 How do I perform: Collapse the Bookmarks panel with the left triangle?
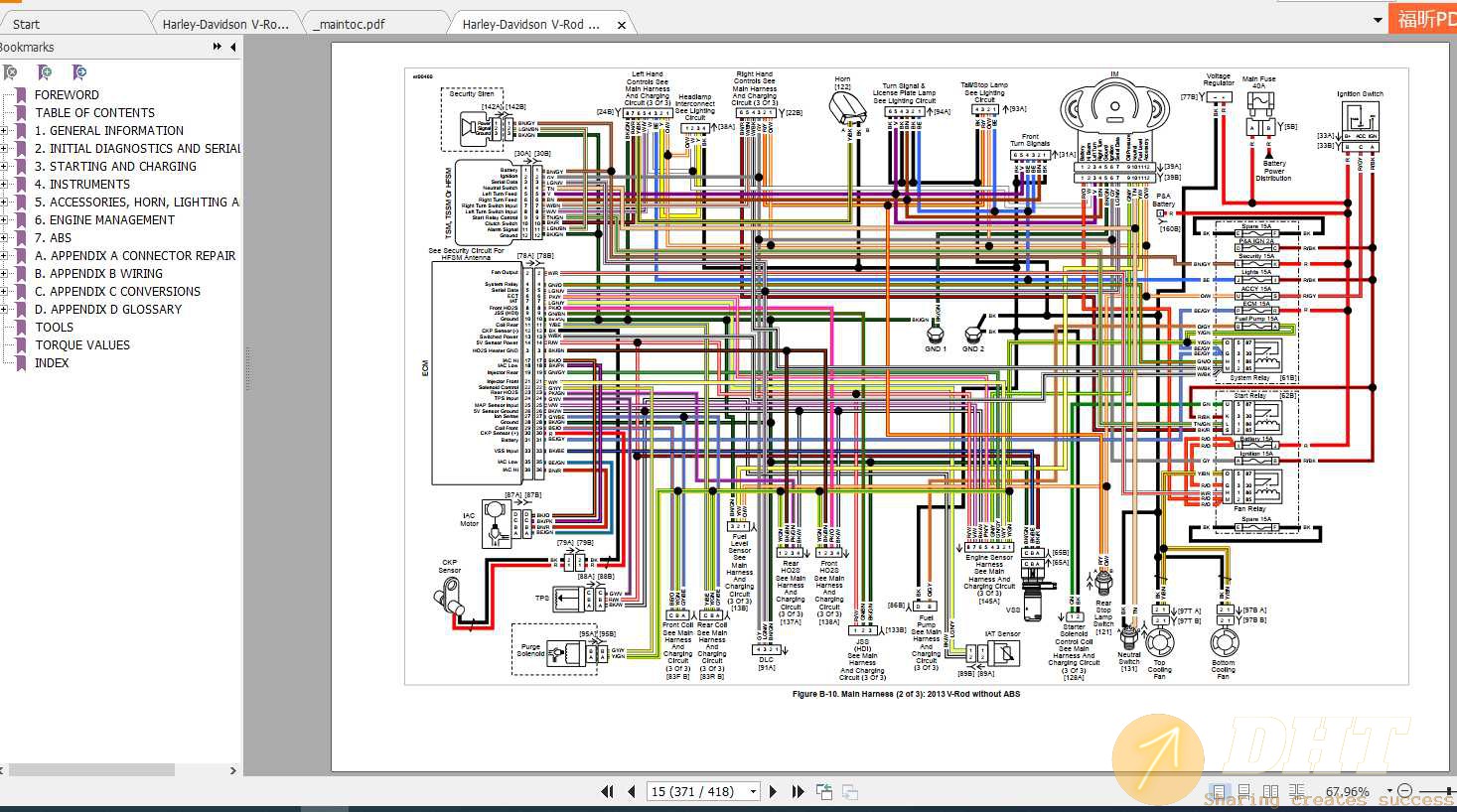[x=233, y=47]
